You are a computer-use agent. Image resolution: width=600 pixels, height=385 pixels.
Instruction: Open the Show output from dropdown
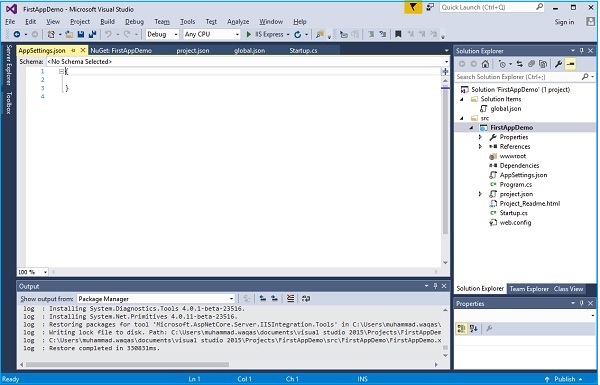(x=156, y=299)
